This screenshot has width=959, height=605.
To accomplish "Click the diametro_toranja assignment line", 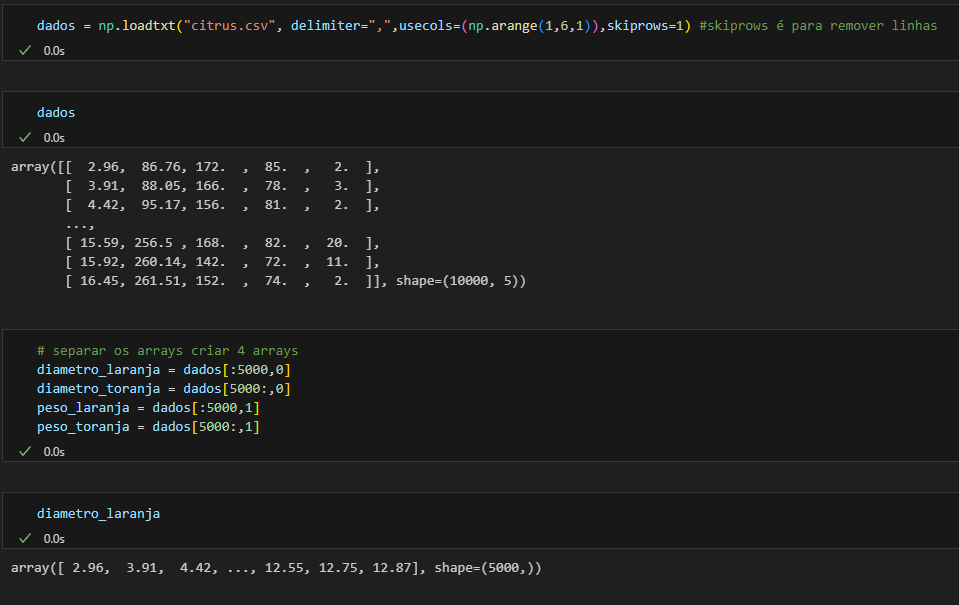I will click(x=164, y=388).
